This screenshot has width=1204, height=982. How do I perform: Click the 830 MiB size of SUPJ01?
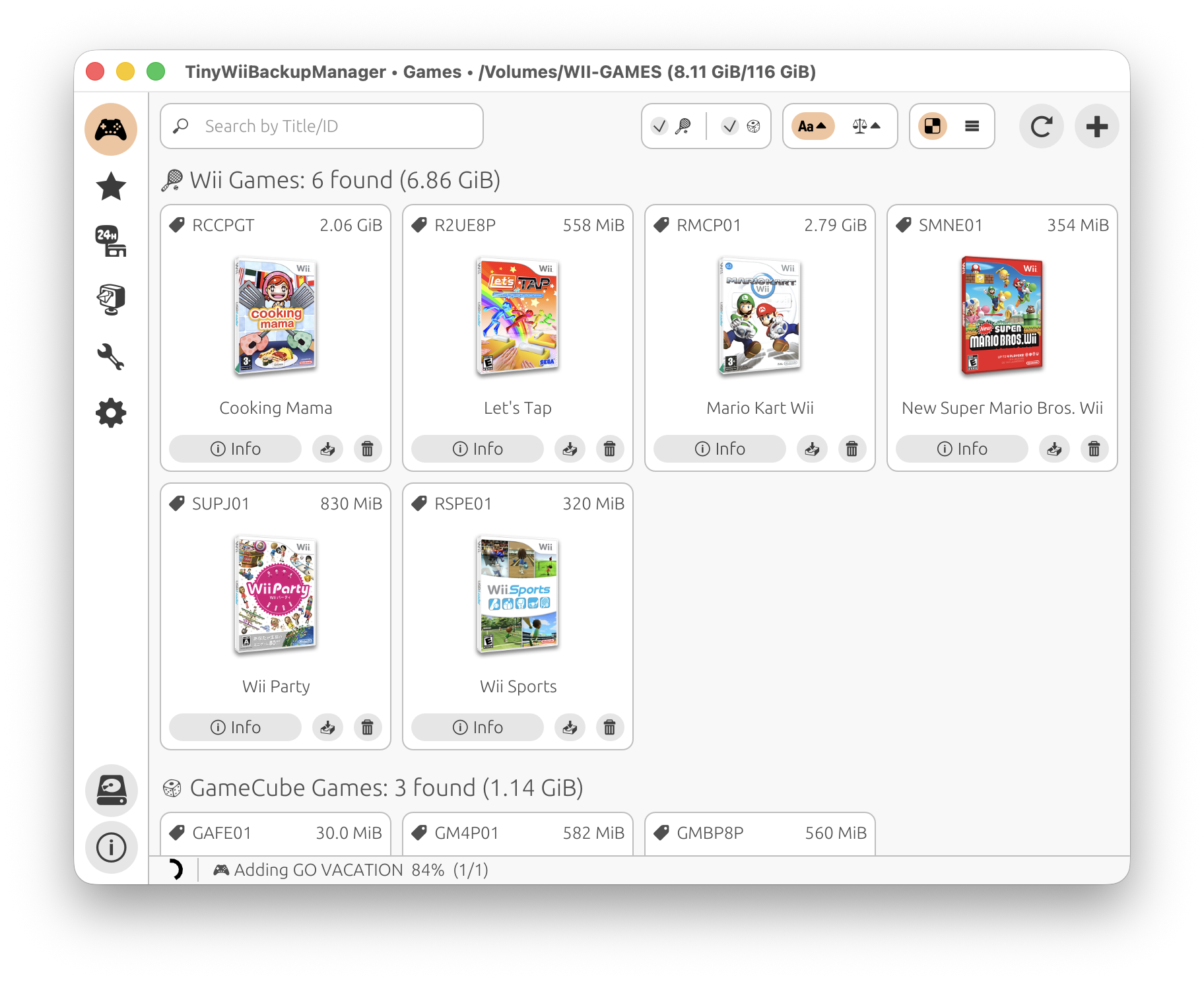click(x=351, y=504)
